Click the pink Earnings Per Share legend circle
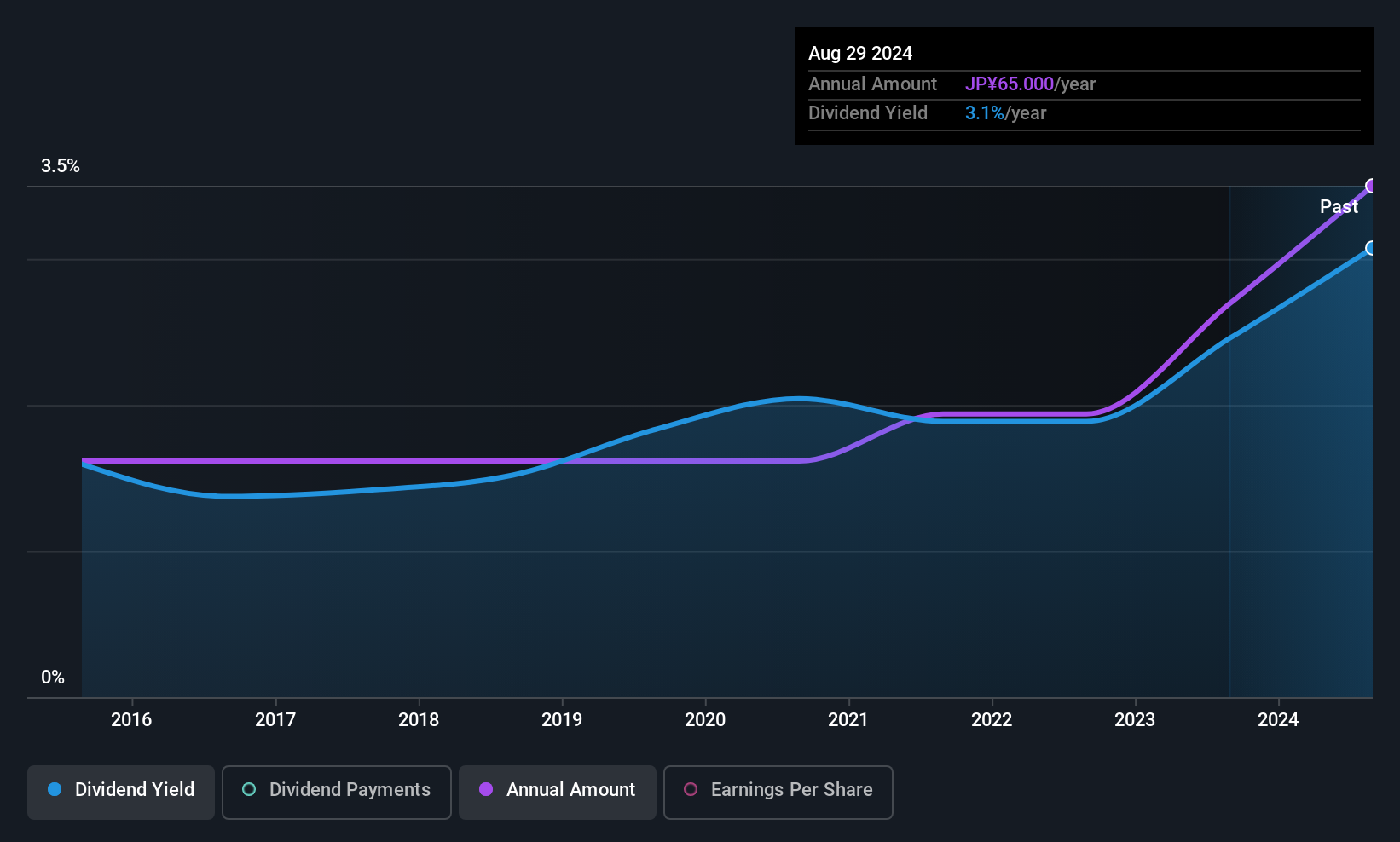 pyautogui.click(x=691, y=789)
